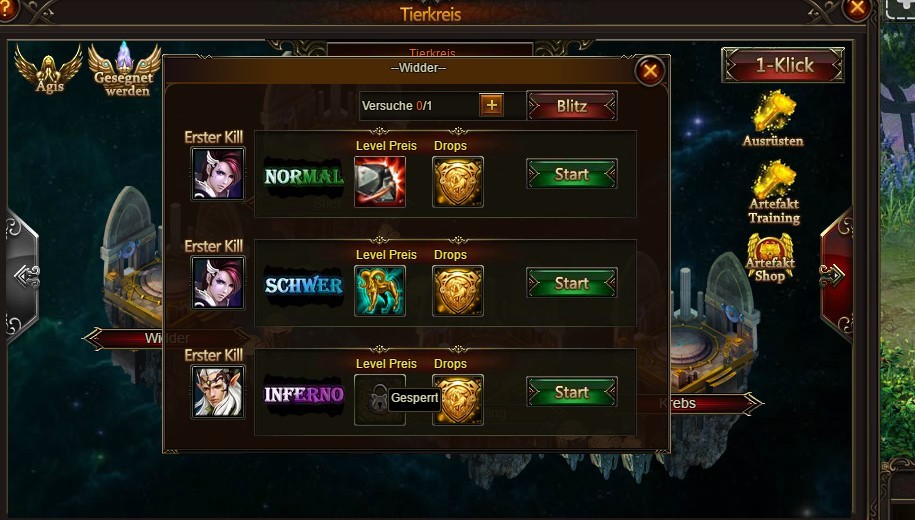Go to the previous zodiac with left arrow
This screenshot has height=520, width=915.
coord(23,275)
